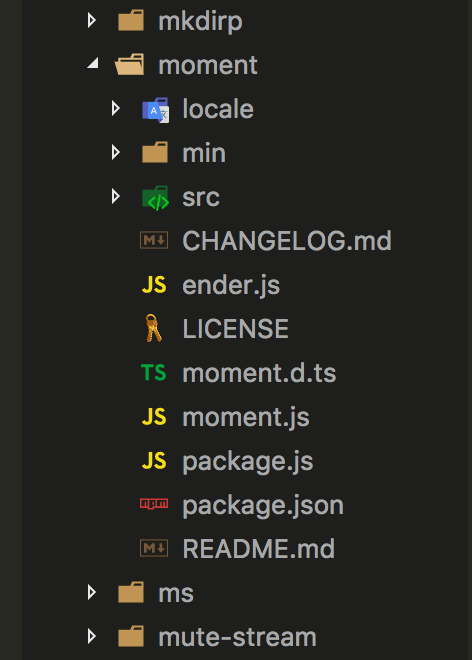Click the mute-stream folder icon
Image resolution: width=472 pixels, height=660 pixels.
pos(131,636)
